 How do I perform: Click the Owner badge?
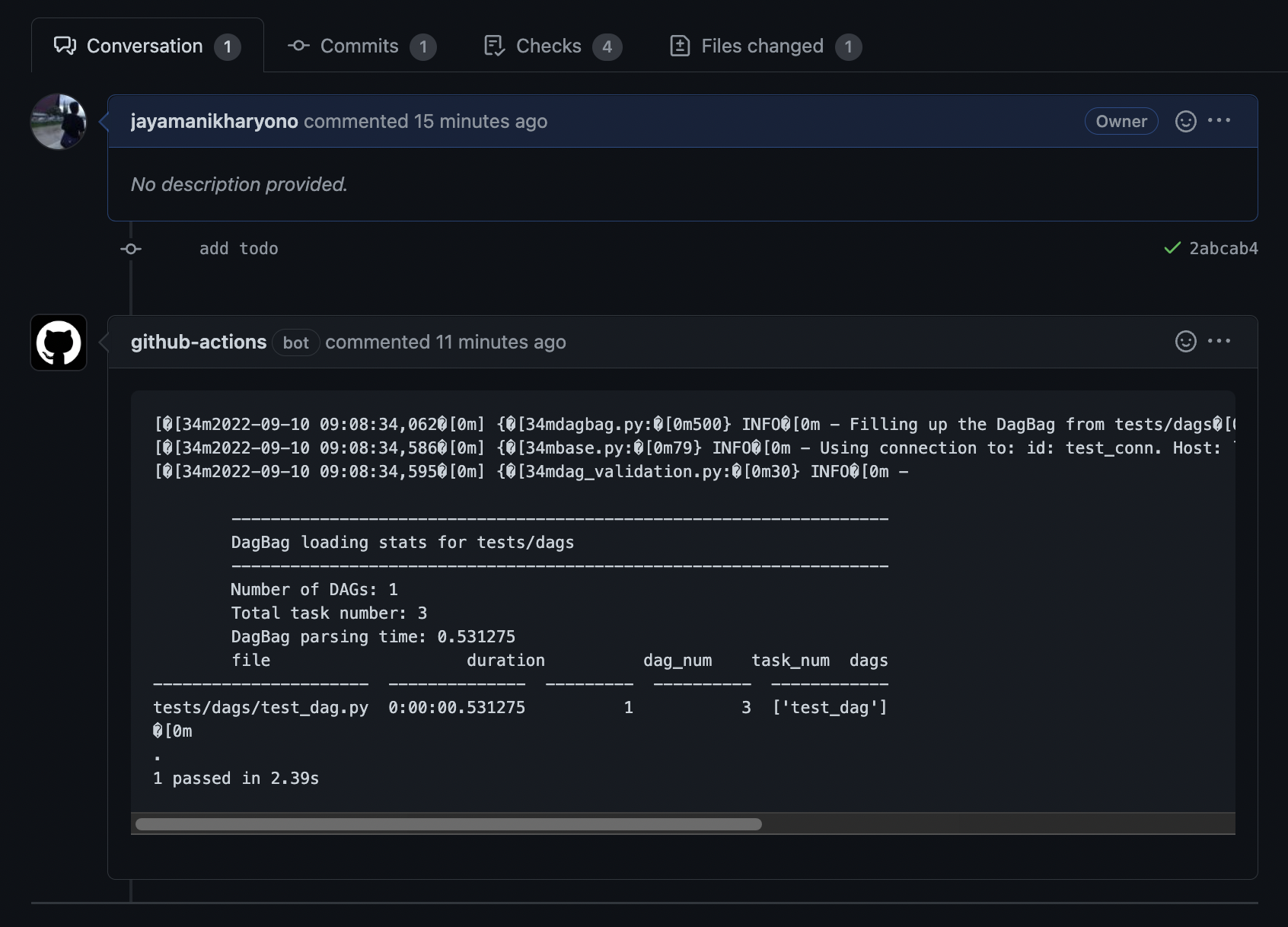(1121, 121)
